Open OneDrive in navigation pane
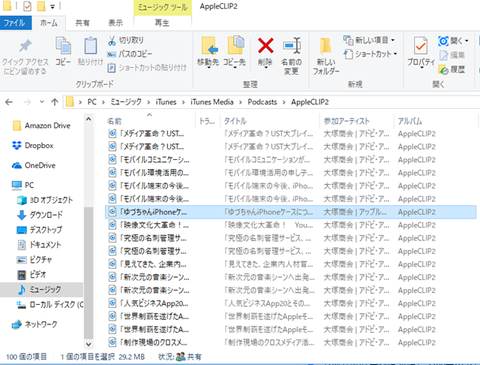Viewport: 480px width, 365px height. pos(34,165)
